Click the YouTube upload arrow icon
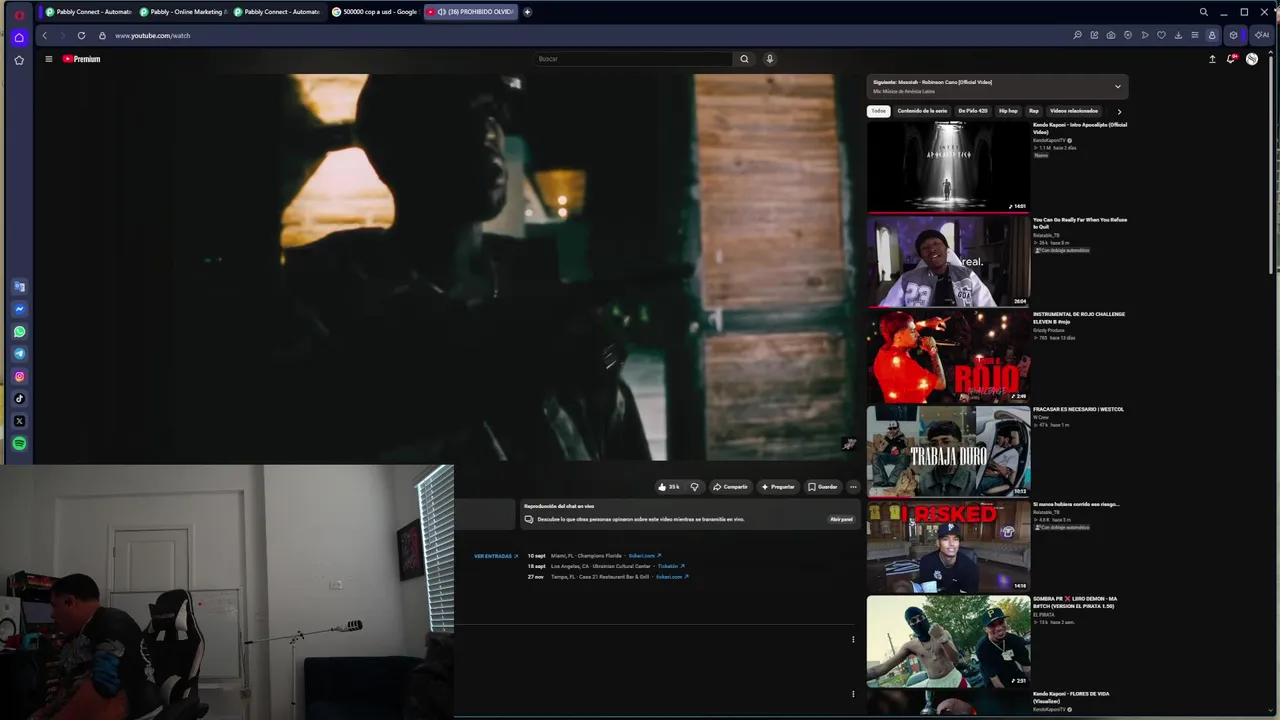This screenshot has height=720, width=1280. click(1212, 59)
